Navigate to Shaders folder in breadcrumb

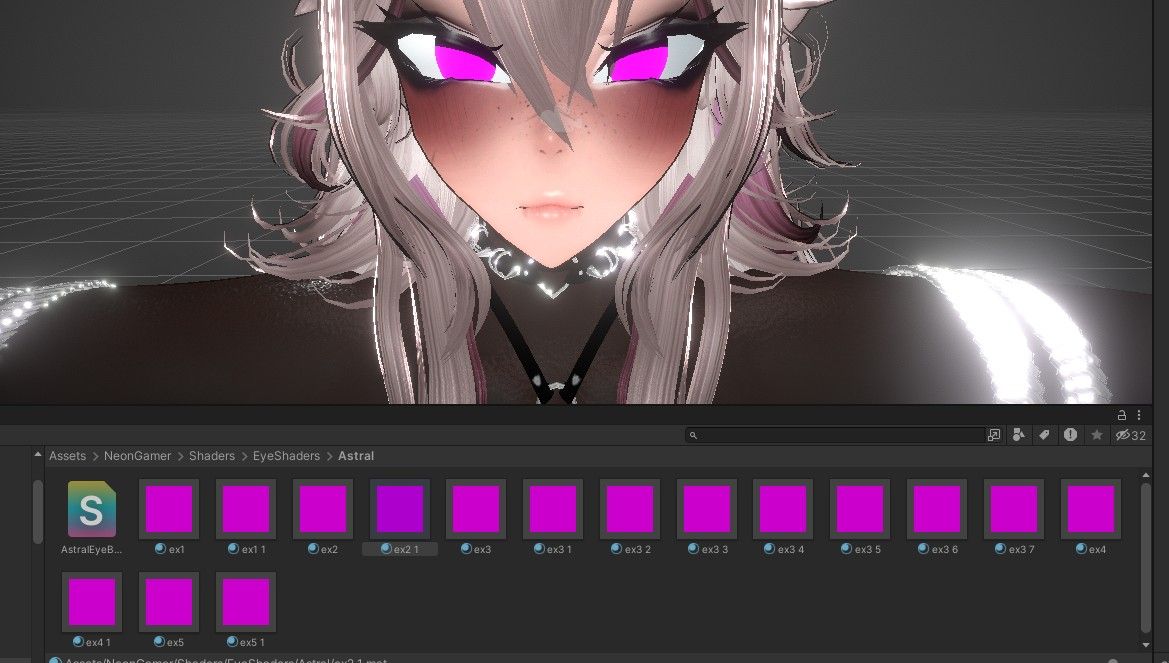(212, 456)
